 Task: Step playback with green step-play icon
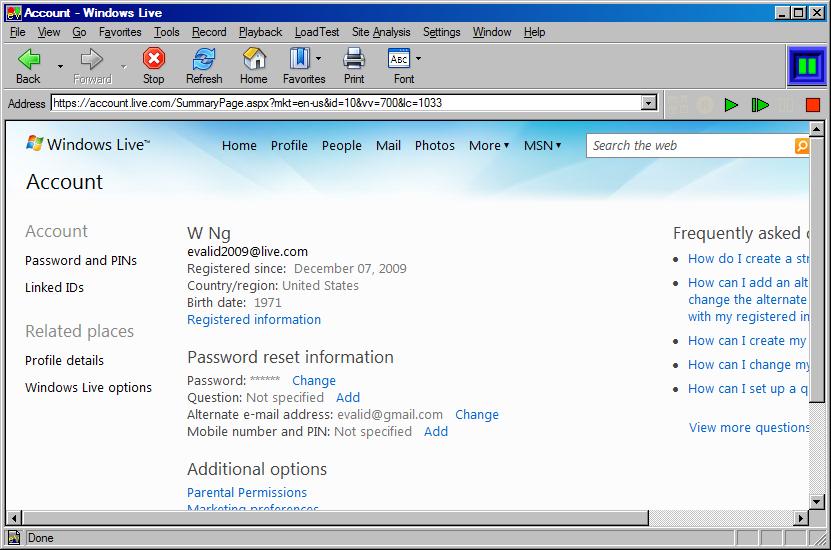[760, 104]
